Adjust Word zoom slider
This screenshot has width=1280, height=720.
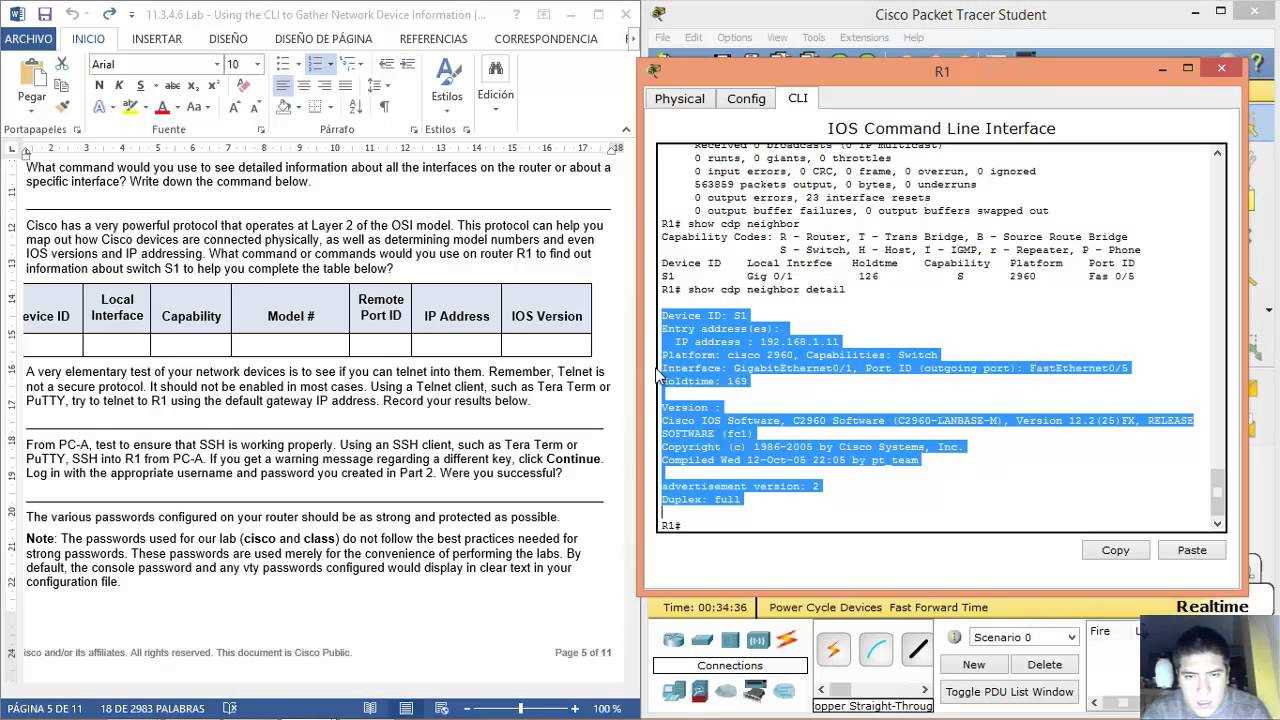(521, 708)
